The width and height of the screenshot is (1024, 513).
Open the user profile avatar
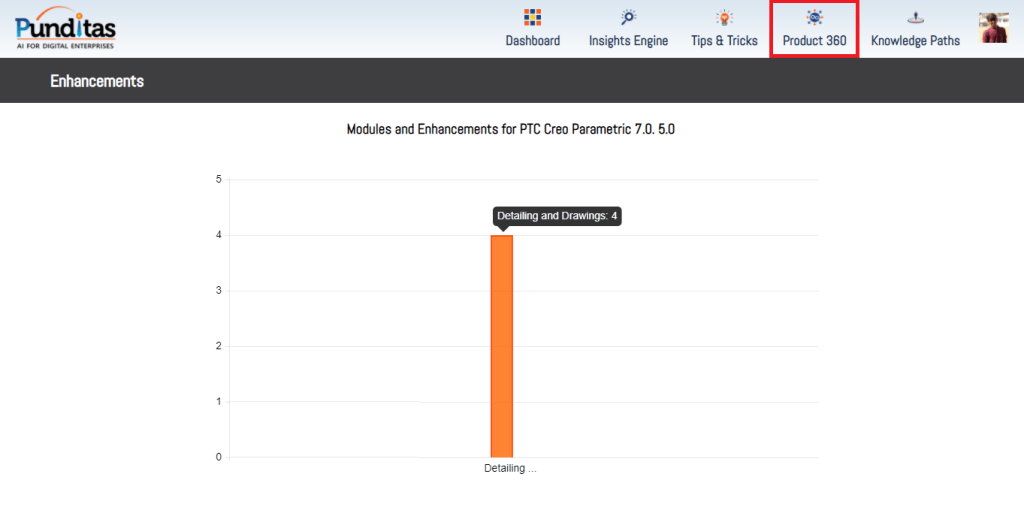[994, 28]
